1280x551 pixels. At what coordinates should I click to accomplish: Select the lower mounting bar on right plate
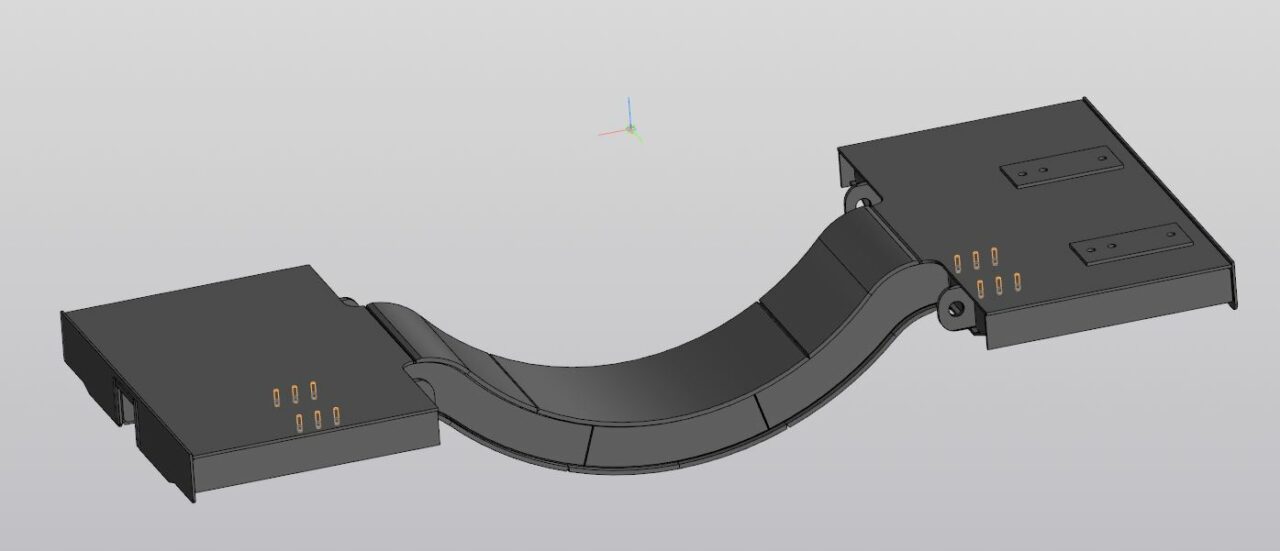tap(1131, 244)
